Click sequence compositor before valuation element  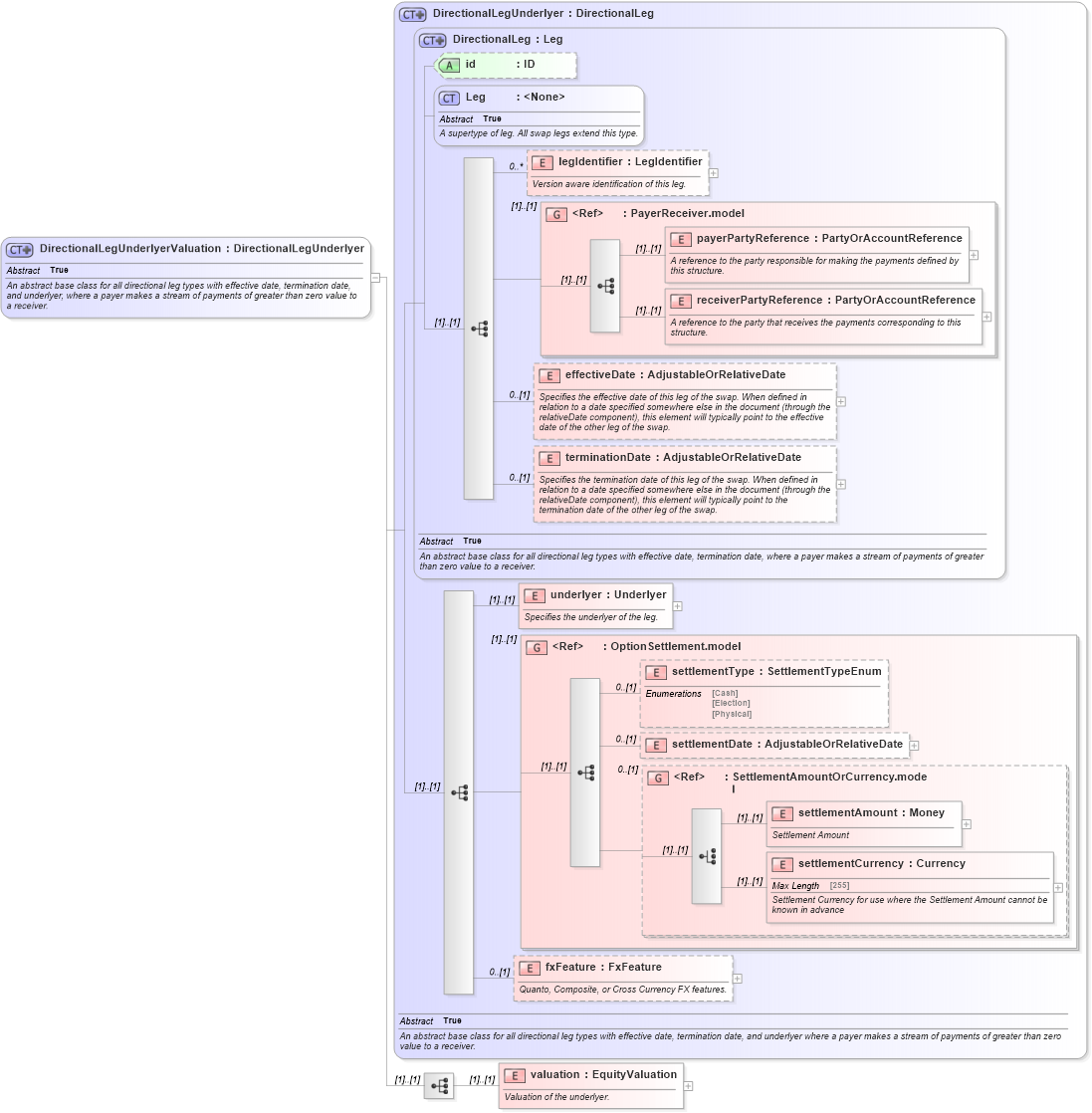pos(439,1085)
